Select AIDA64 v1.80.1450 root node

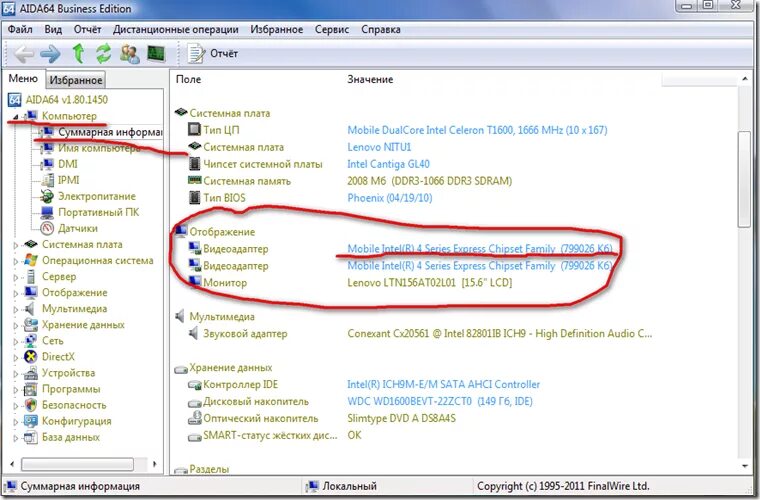click(66, 100)
